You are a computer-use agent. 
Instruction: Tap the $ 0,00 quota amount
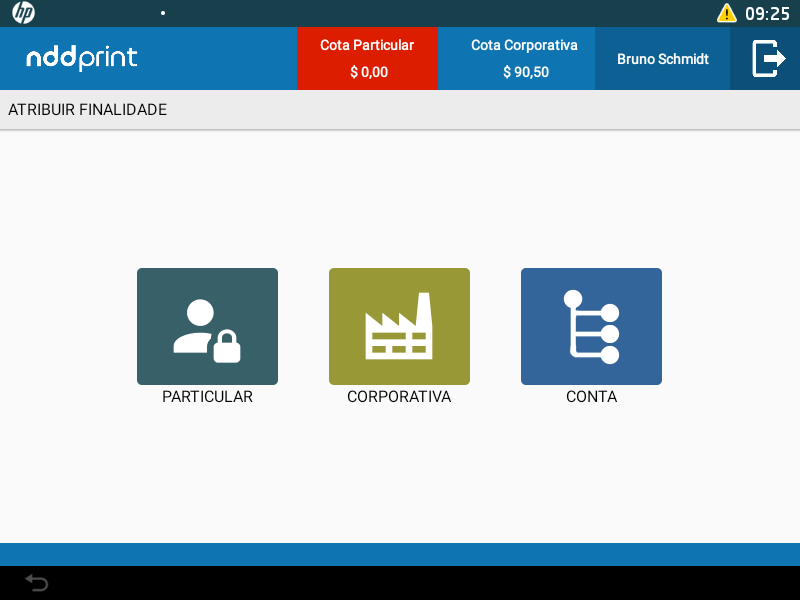click(x=369, y=72)
